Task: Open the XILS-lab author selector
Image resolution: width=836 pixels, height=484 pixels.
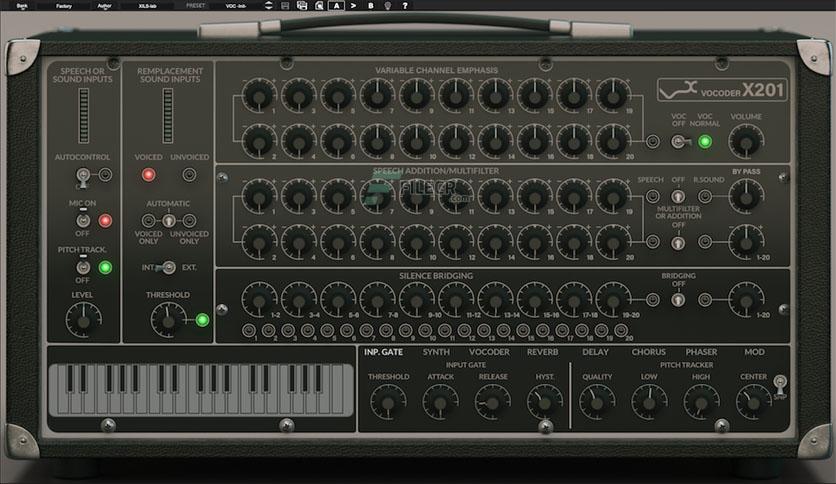Action: [x=147, y=6]
